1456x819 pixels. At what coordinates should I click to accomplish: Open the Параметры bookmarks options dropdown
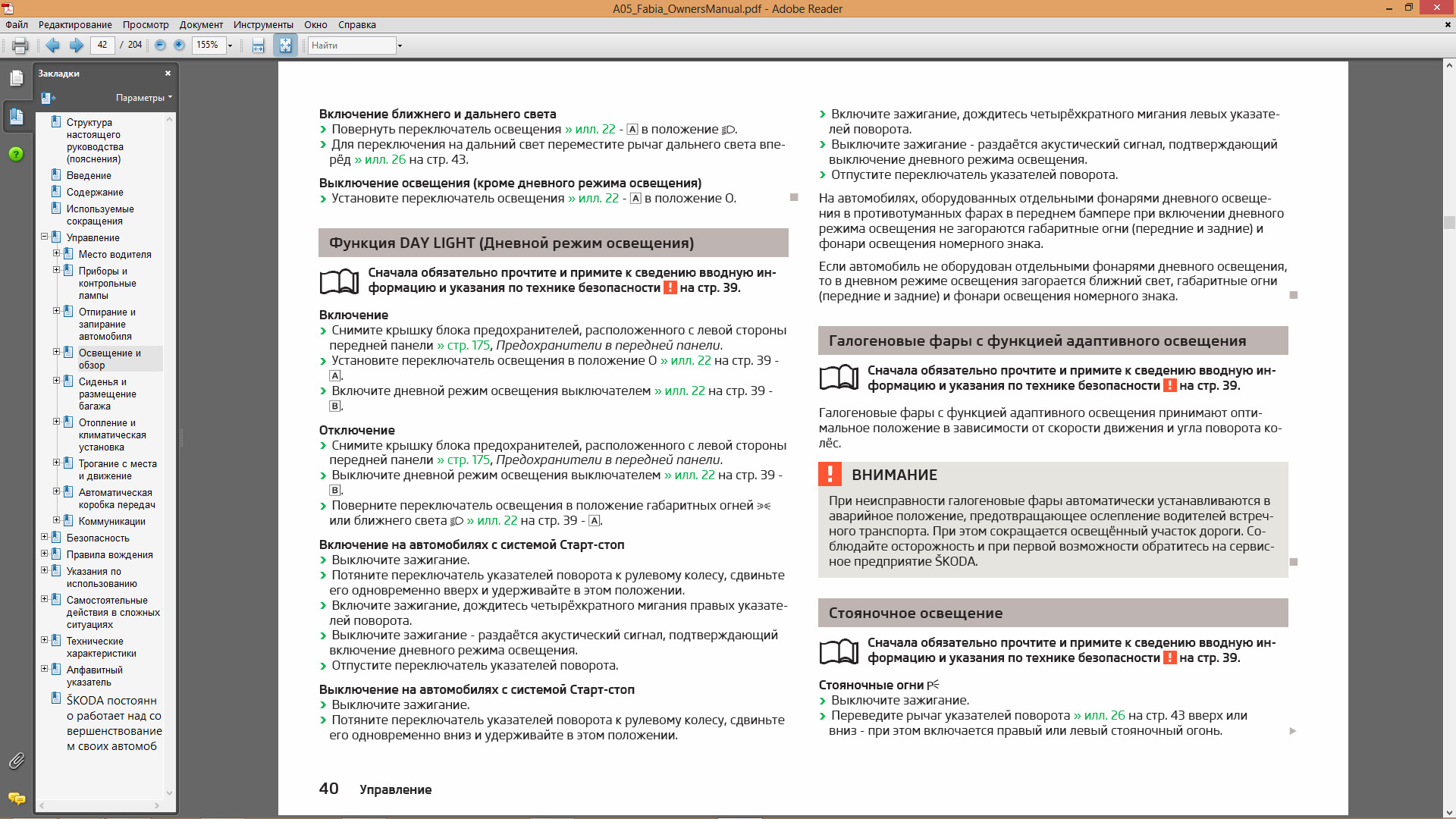pyautogui.click(x=143, y=98)
